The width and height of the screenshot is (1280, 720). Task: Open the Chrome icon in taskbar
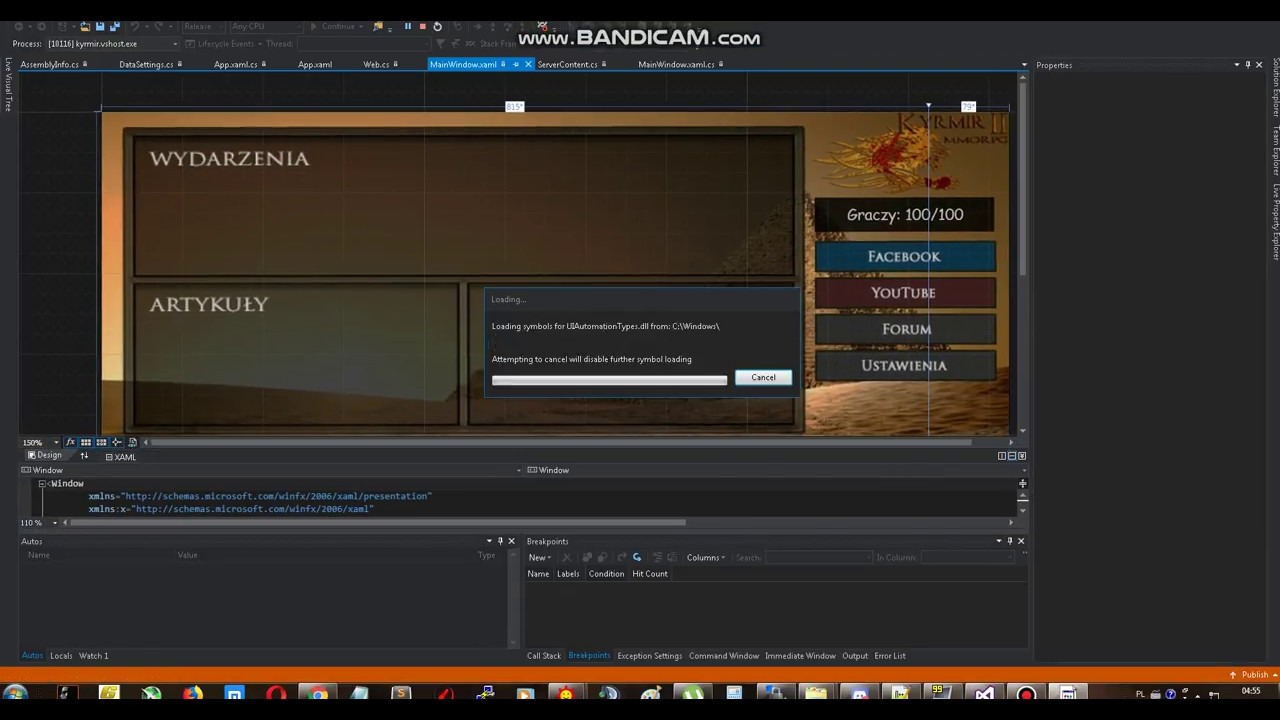(318, 694)
